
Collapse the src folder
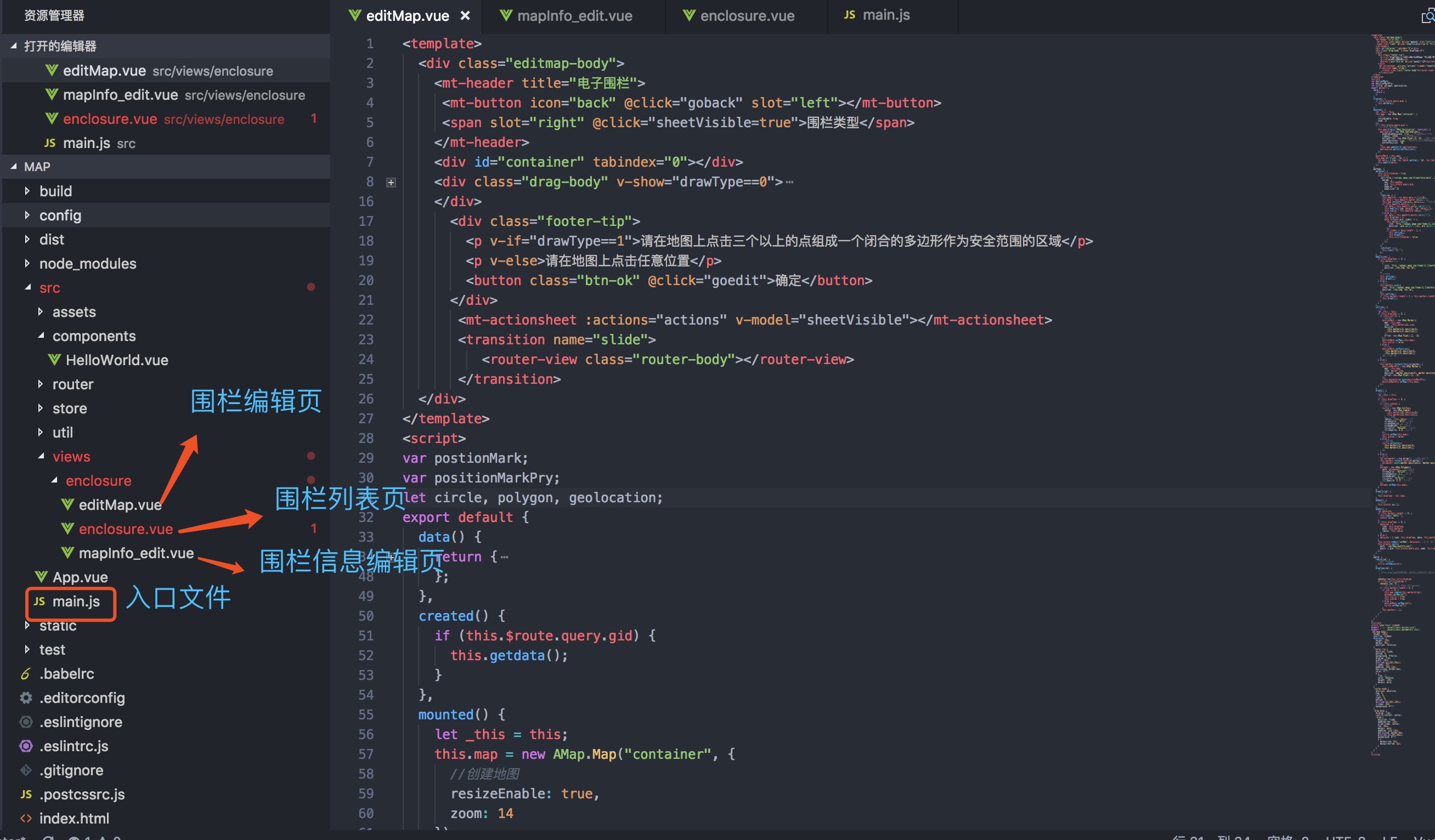[x=27, y=287]
